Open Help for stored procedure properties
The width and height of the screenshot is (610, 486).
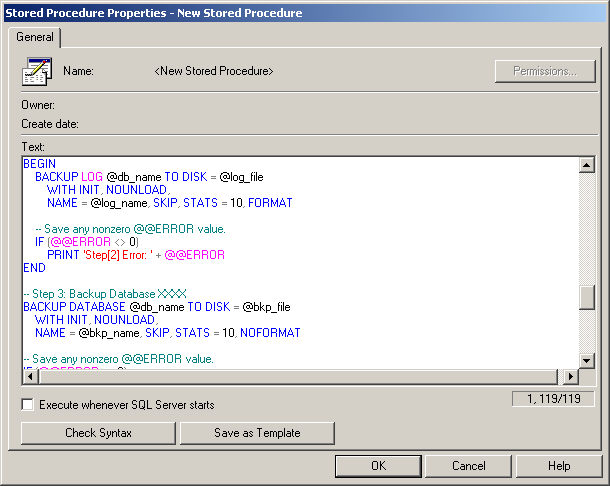(558, 466)
